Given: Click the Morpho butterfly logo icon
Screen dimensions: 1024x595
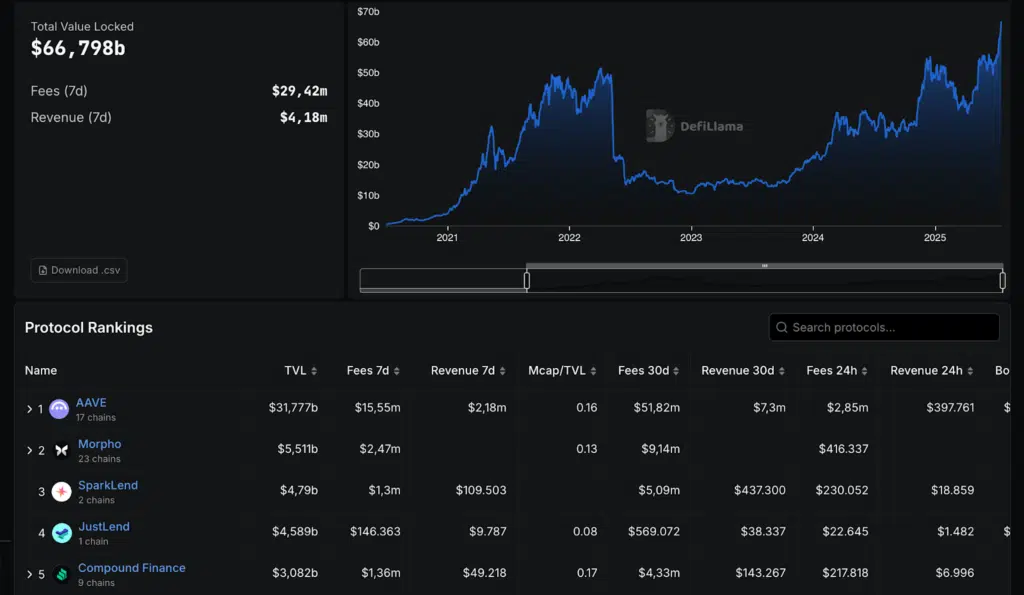Looking at the screenshot, I should click(x=61, y=450).
